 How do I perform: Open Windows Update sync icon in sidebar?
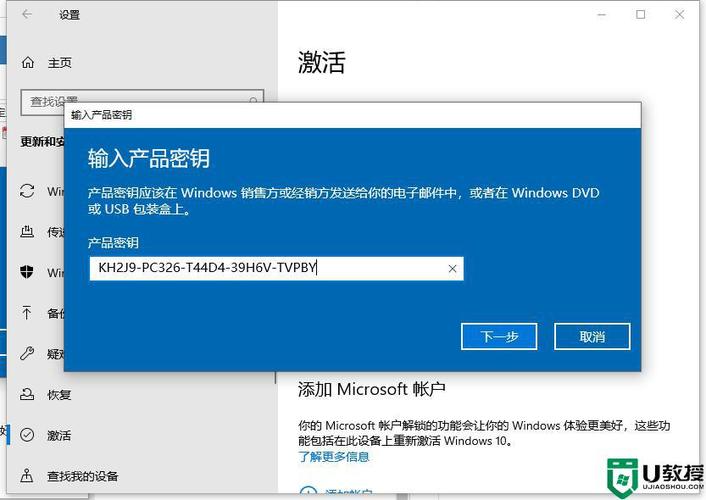point(27,191)
